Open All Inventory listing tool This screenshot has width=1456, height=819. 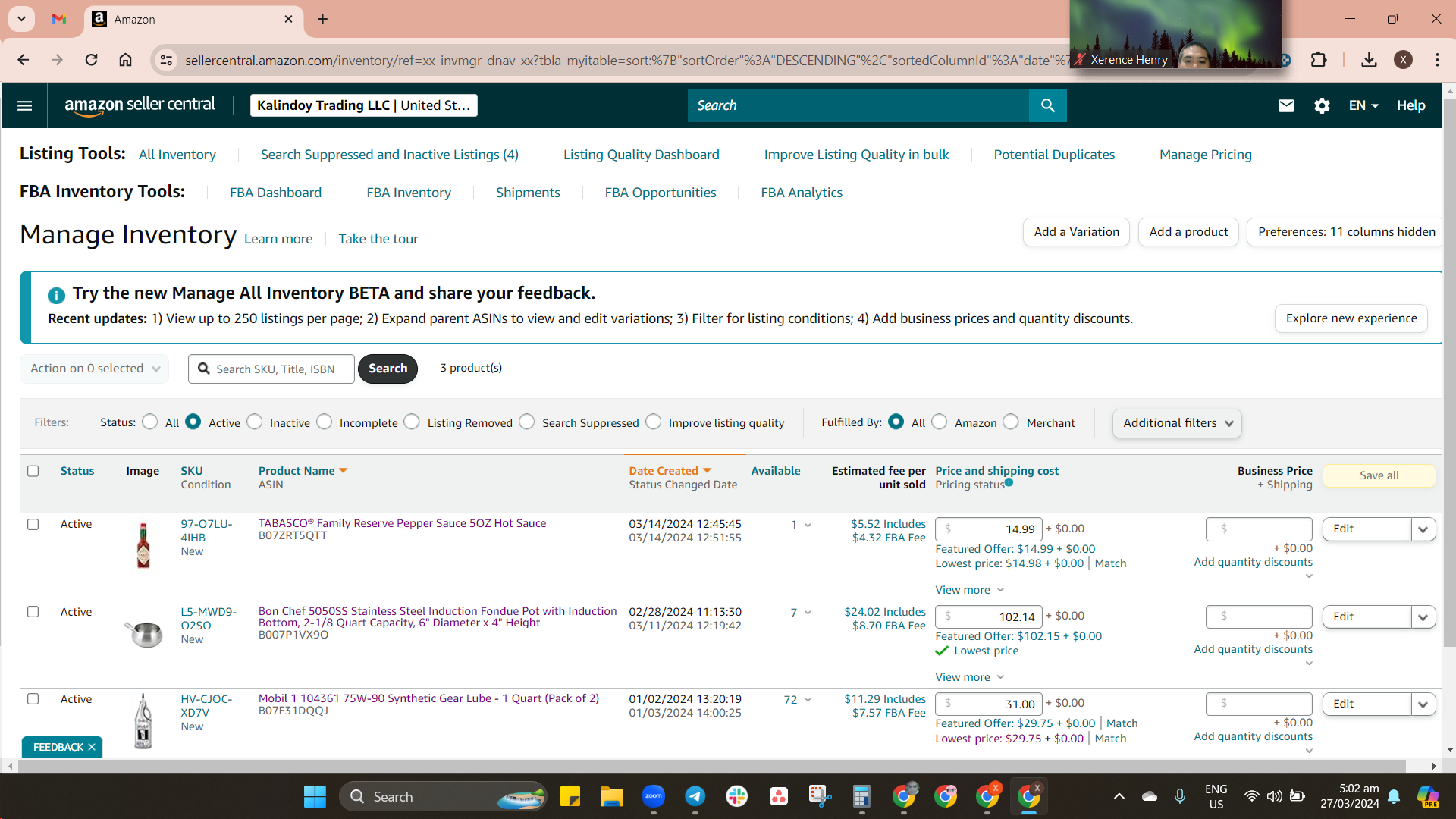point(177,155)
